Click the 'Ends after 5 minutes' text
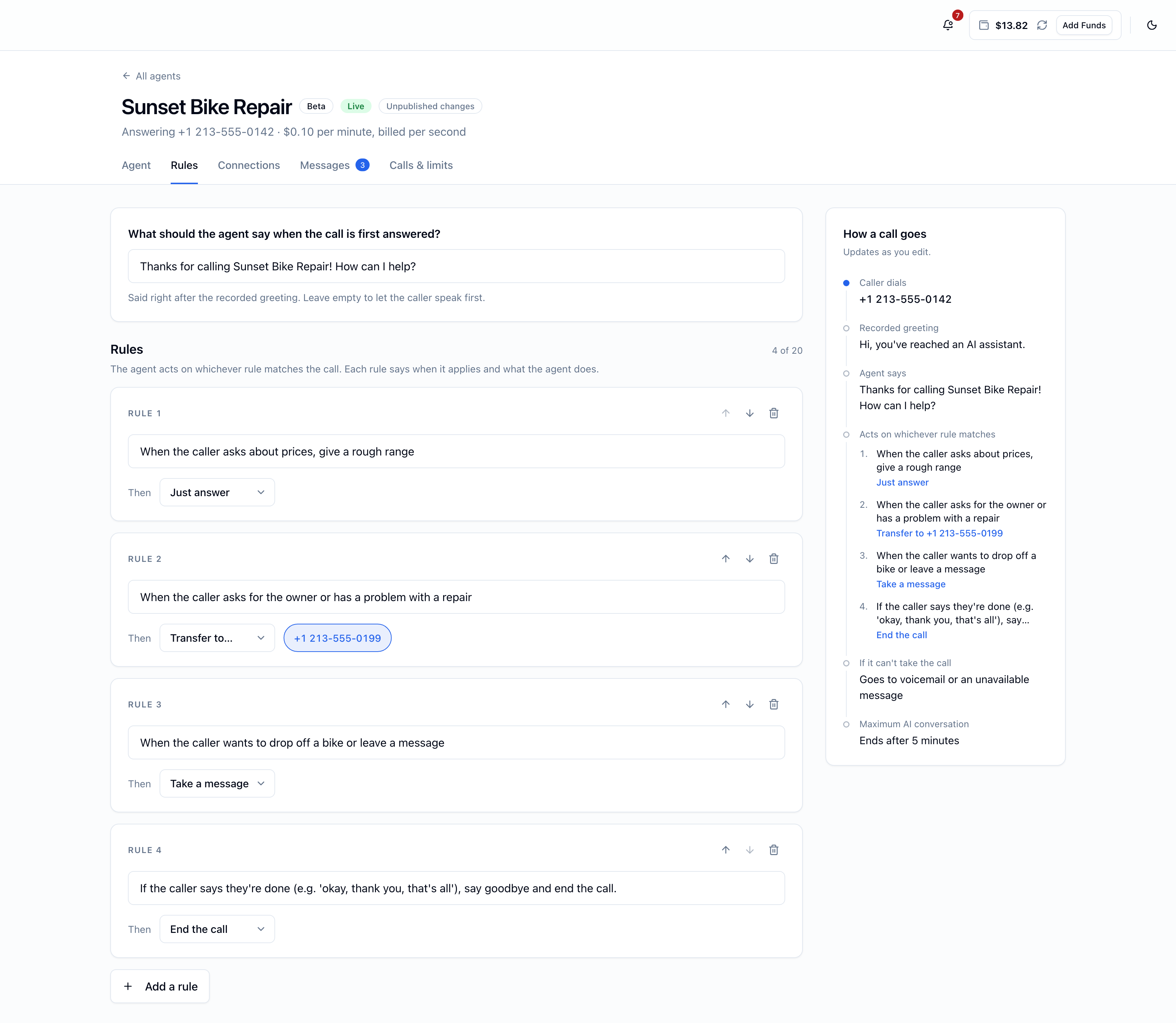This screenshot has width=1176, height=1023. pos(909,740)
